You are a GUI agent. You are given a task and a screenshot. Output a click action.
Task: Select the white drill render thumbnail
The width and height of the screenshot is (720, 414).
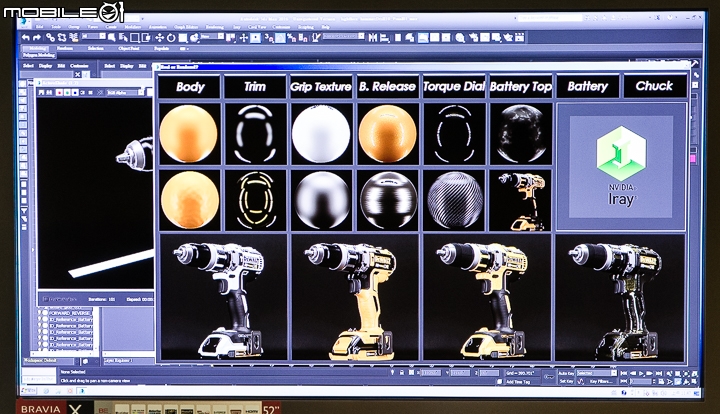[223, 297]
